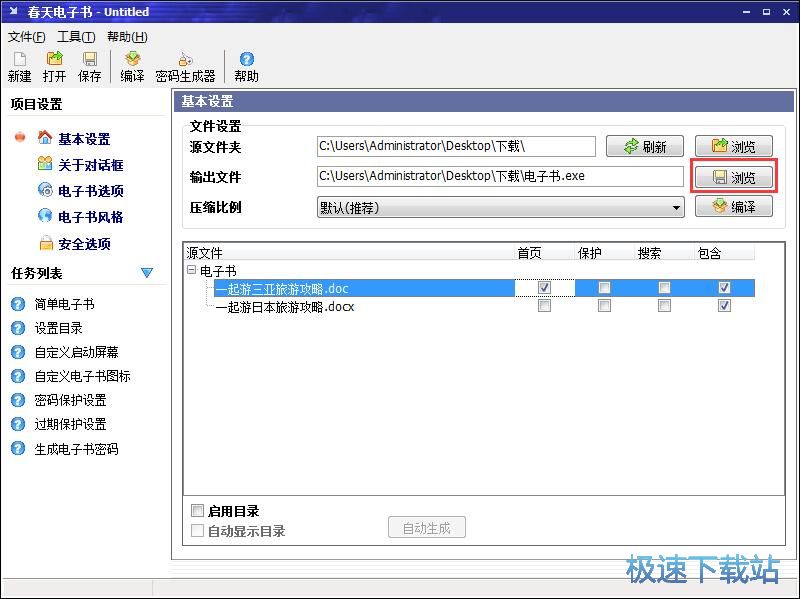Open the 文件(F) menu
Image resolution: width=800 pixels, height=599 pixels.
point(26,37)
